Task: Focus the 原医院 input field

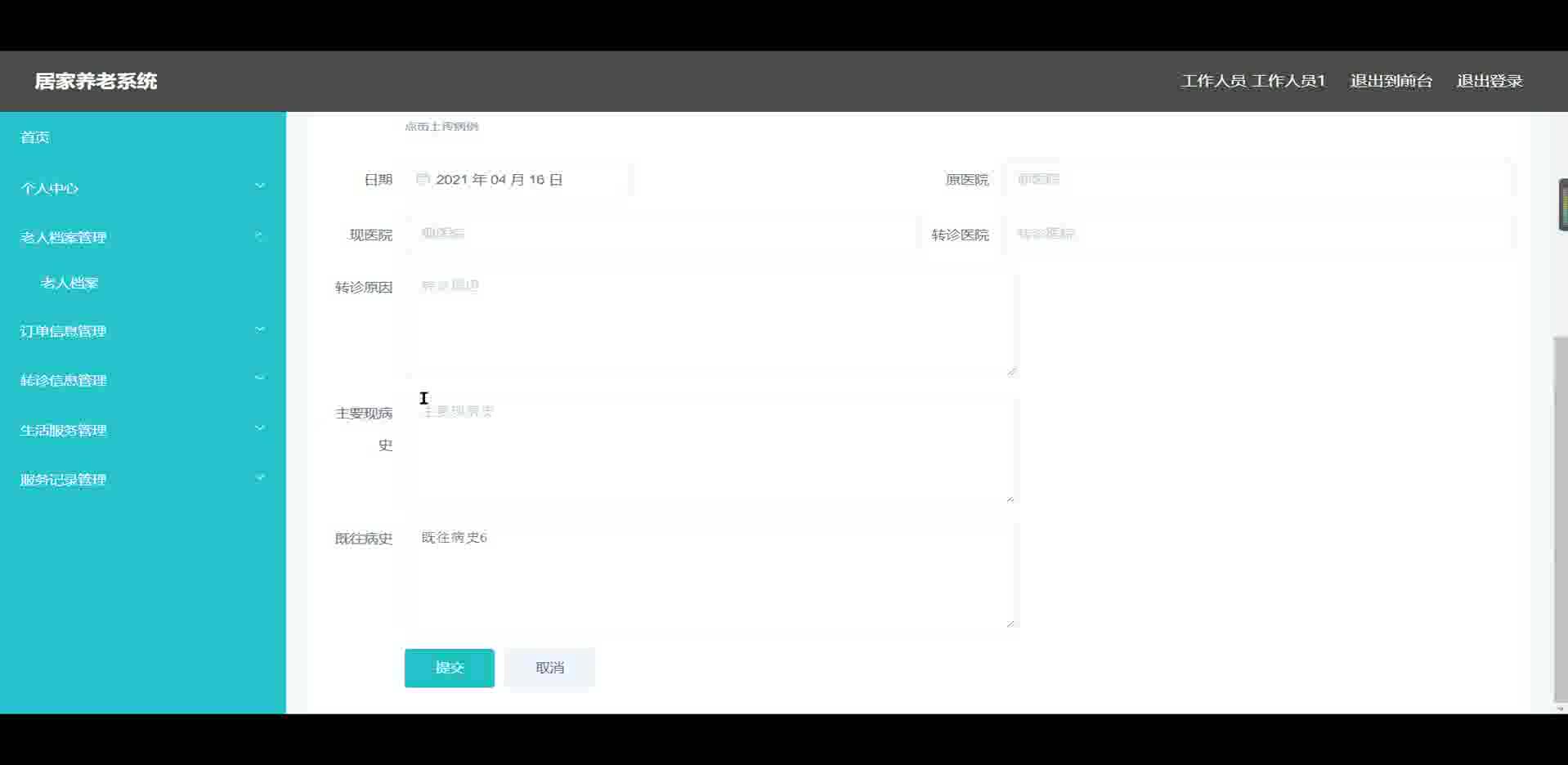Action: coord(1258,179)
